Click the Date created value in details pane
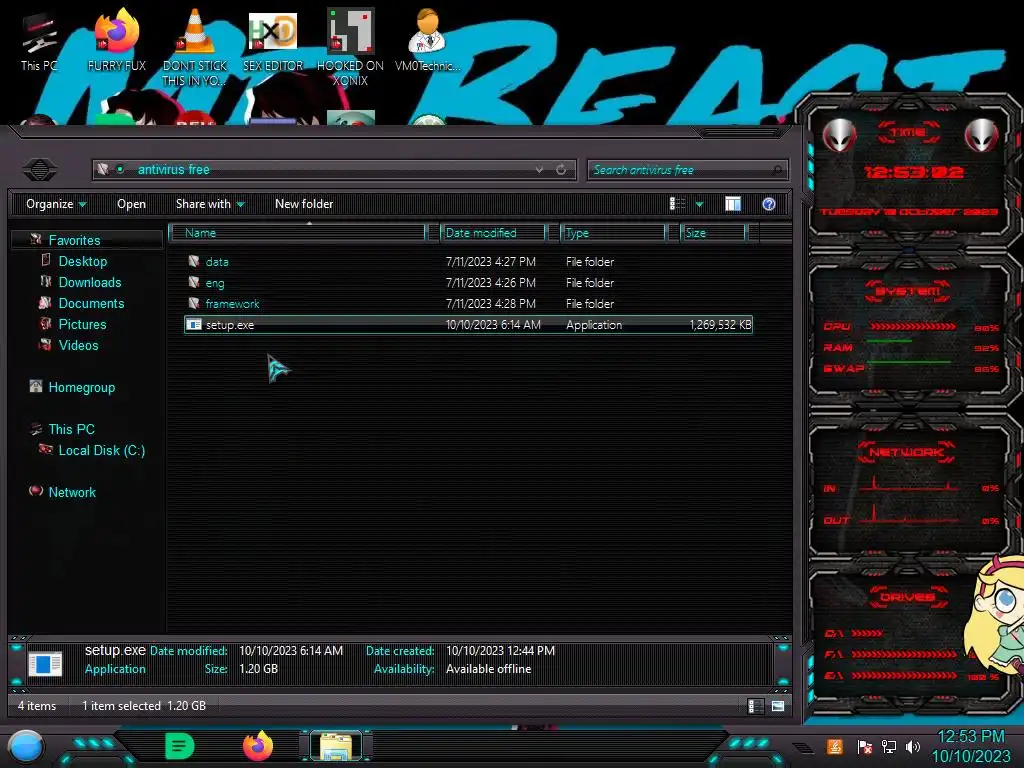This screenshot has height=768, width=1024. [500, 650]
